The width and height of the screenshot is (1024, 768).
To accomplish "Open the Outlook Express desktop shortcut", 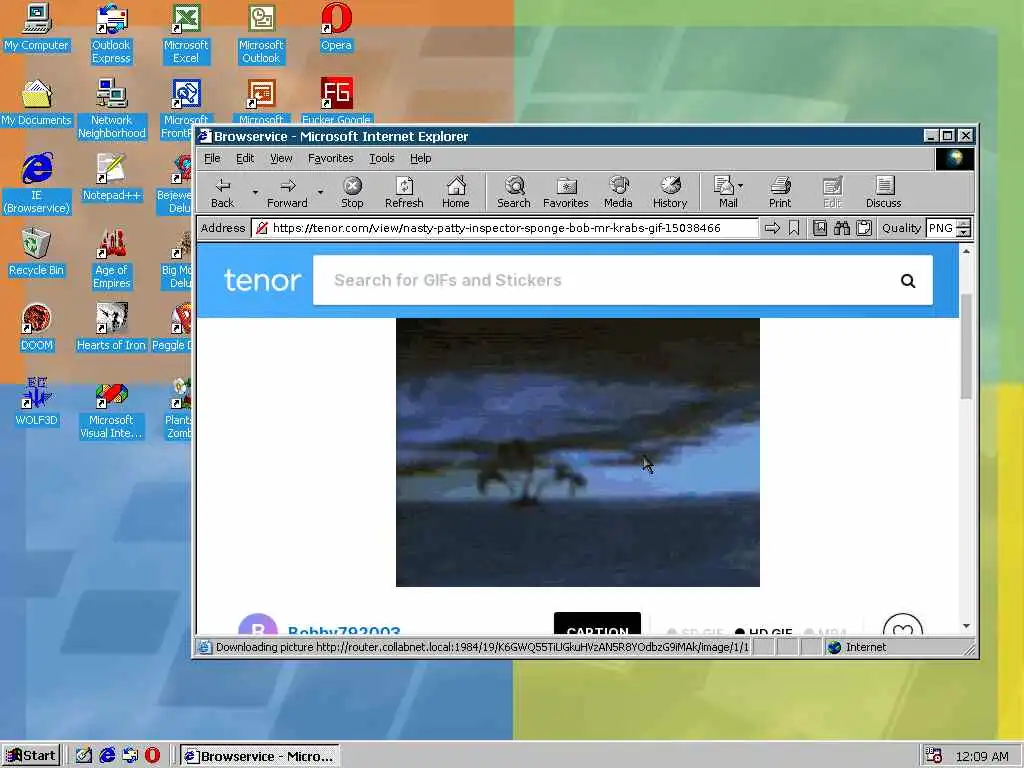I will (x=111, y=34).
